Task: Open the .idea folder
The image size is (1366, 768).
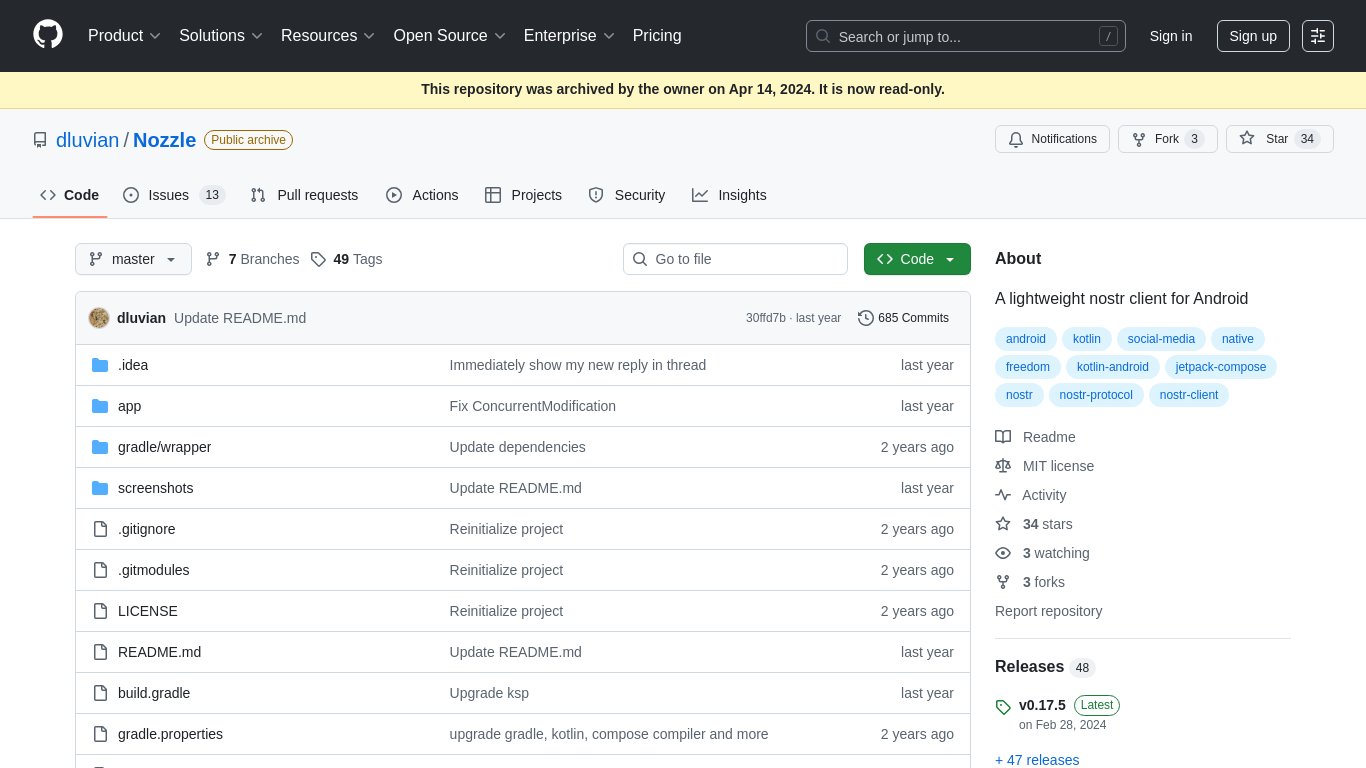Action: 133,365
